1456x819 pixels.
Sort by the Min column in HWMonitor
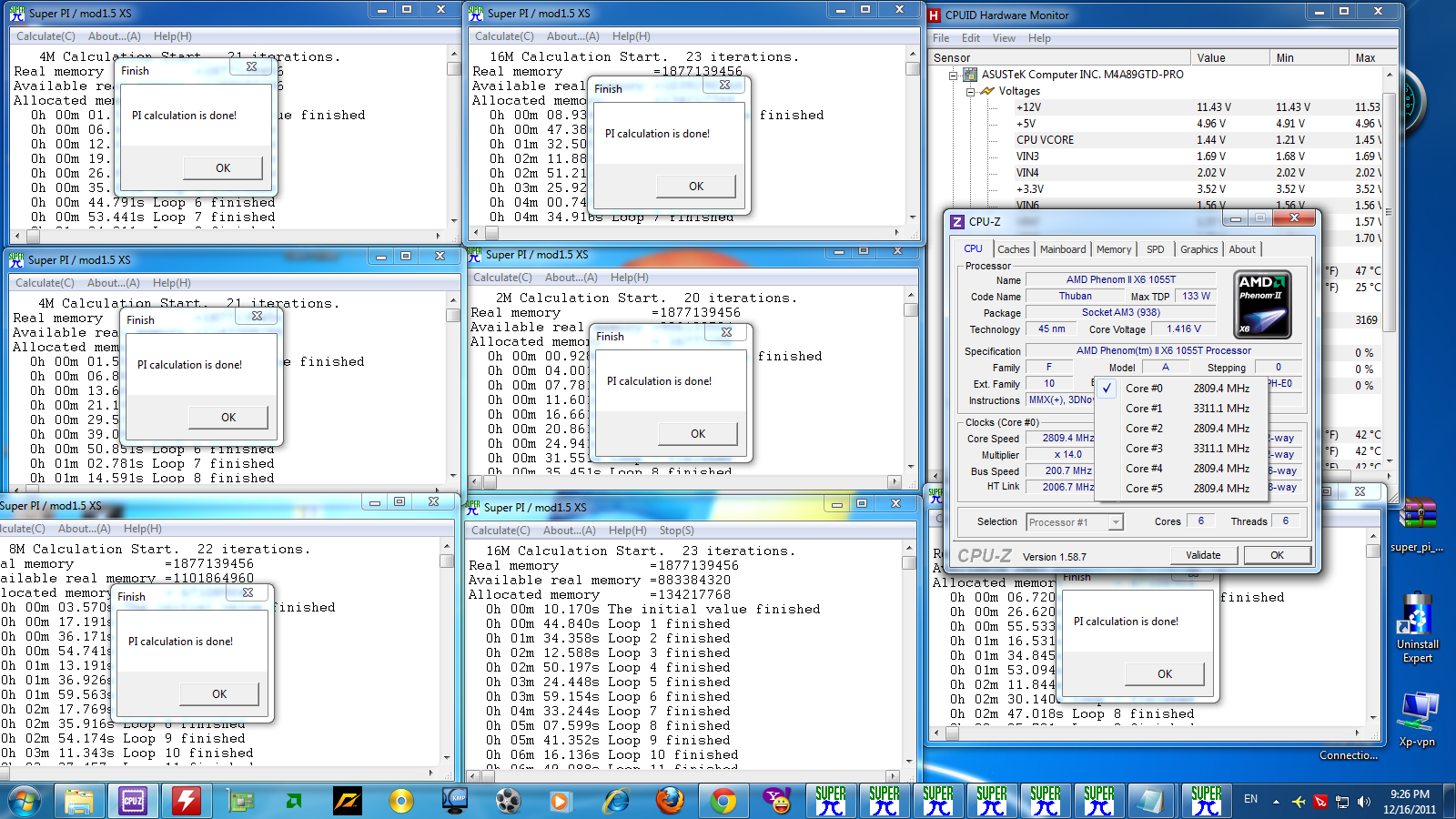1309,57
